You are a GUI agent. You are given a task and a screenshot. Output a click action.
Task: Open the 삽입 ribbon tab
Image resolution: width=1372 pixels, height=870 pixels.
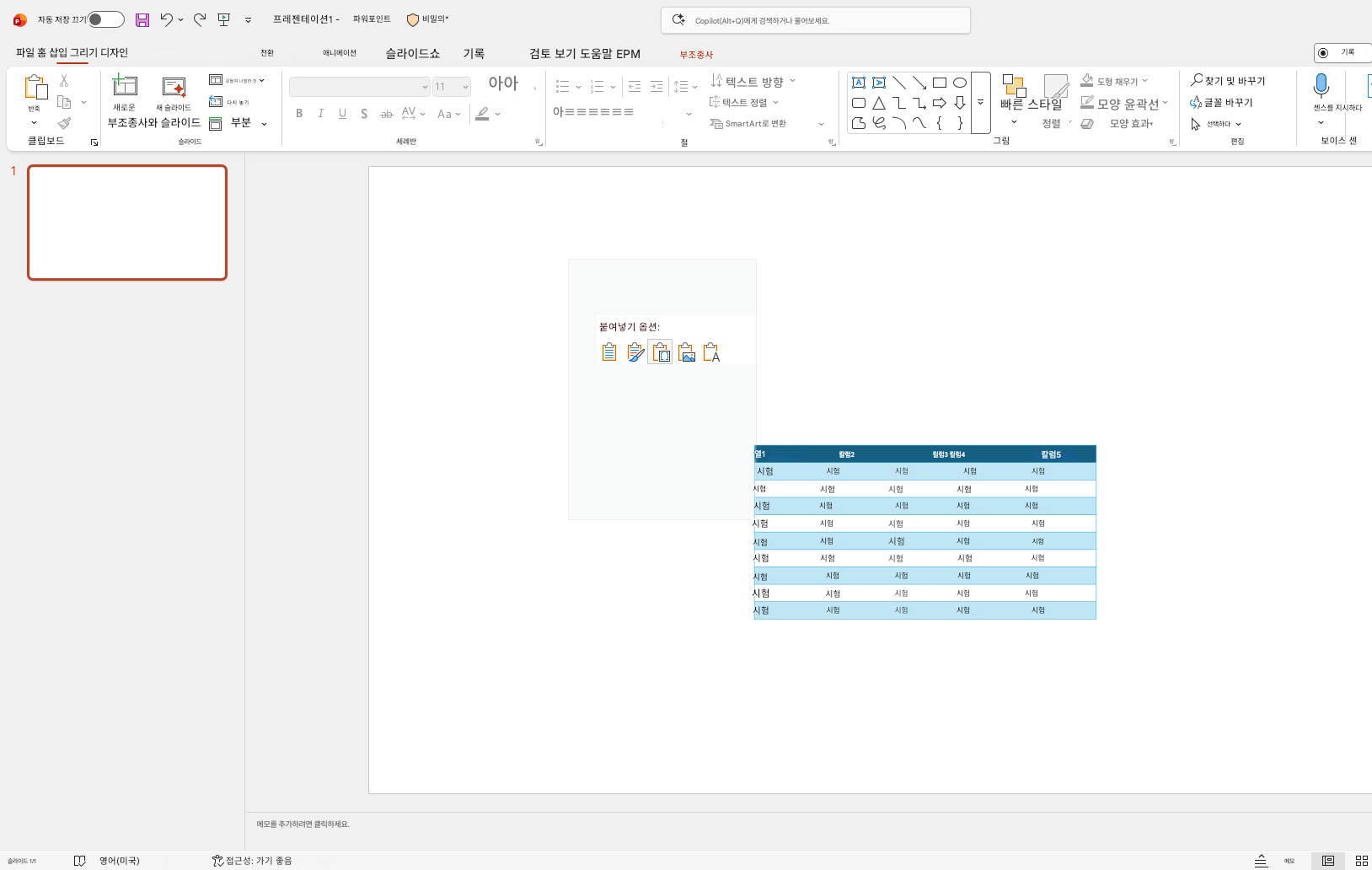(x=57, y=53)
